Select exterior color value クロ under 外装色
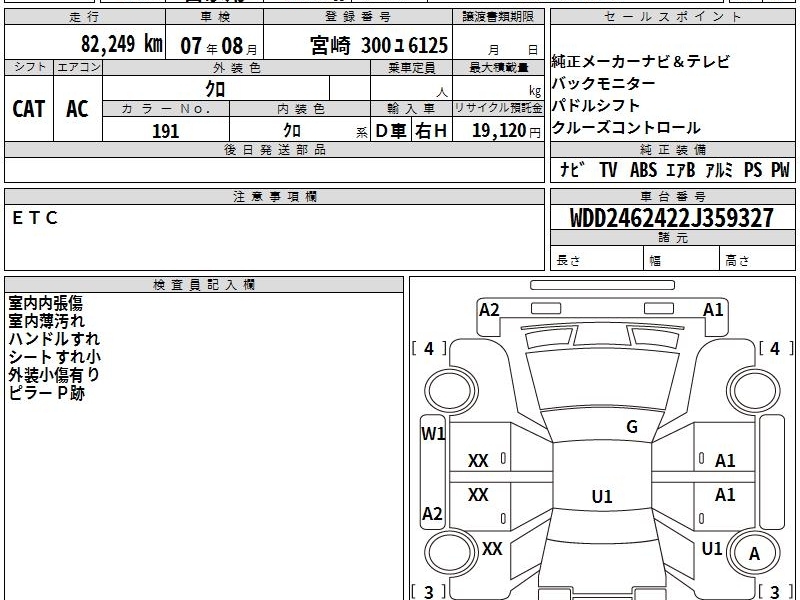800x600 pixels. pyautogui.click(x=215, y=89)
